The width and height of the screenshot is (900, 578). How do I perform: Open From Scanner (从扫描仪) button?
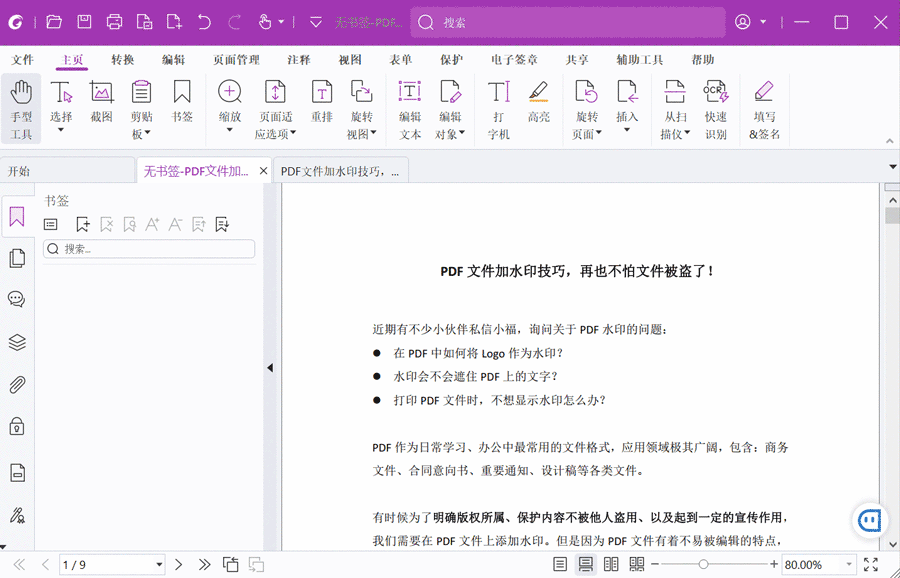tap(675, 110)
